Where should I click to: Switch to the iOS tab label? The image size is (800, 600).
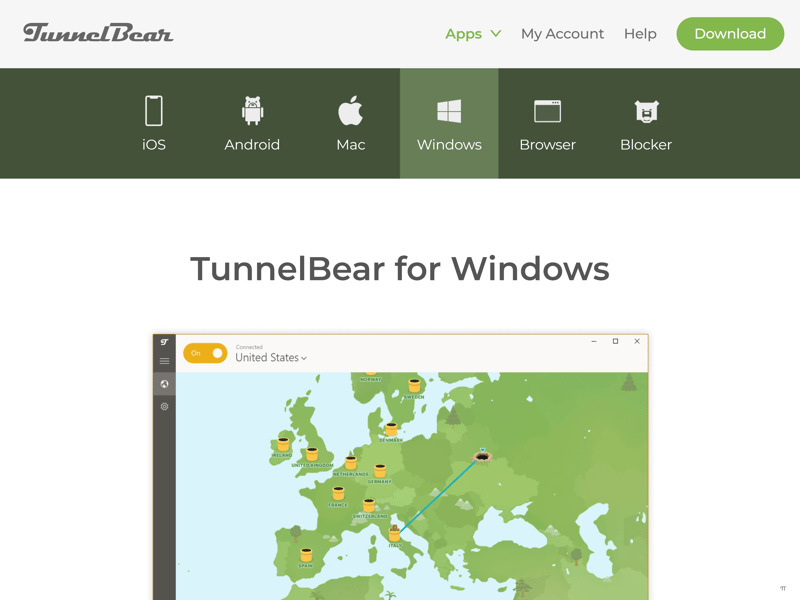pyautogui.click(x=154, y=145)
